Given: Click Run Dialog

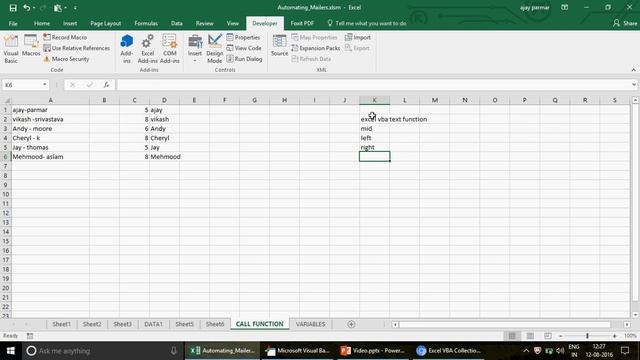Looking at the screenshot, I should point(244,59).
